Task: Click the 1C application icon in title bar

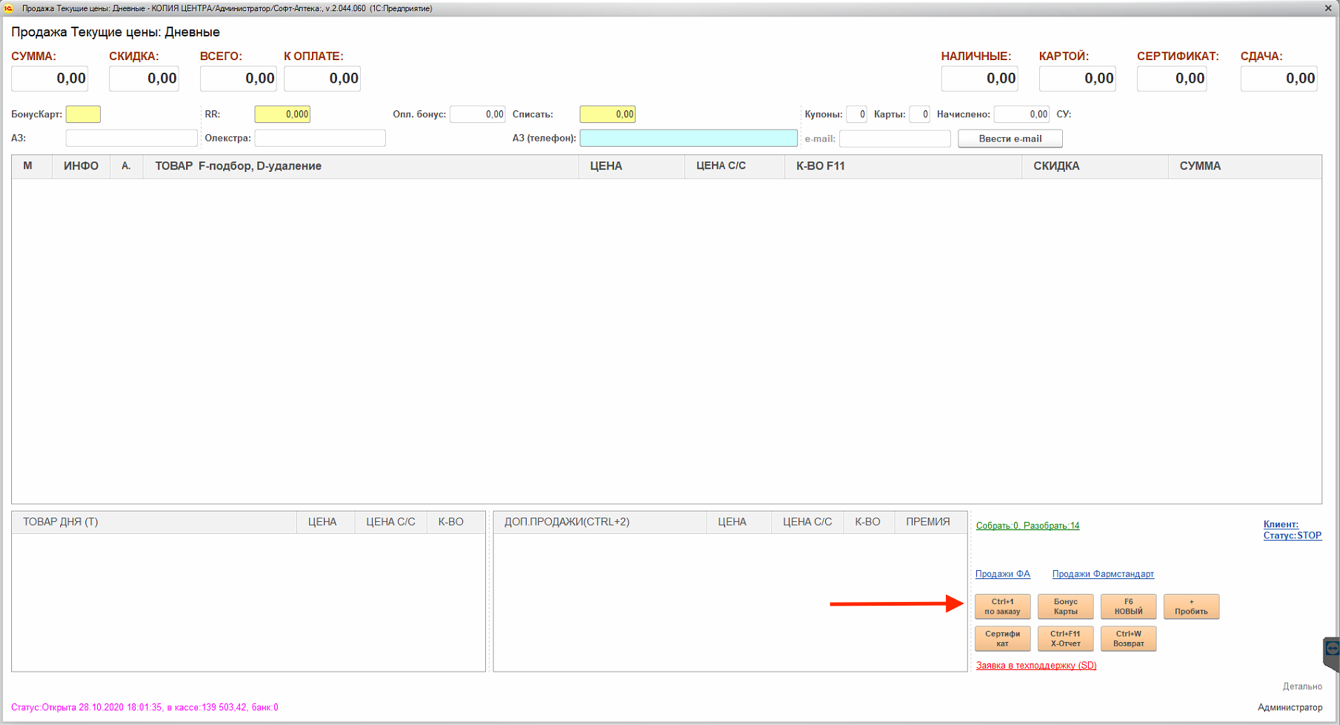Action: coord(9,8)
